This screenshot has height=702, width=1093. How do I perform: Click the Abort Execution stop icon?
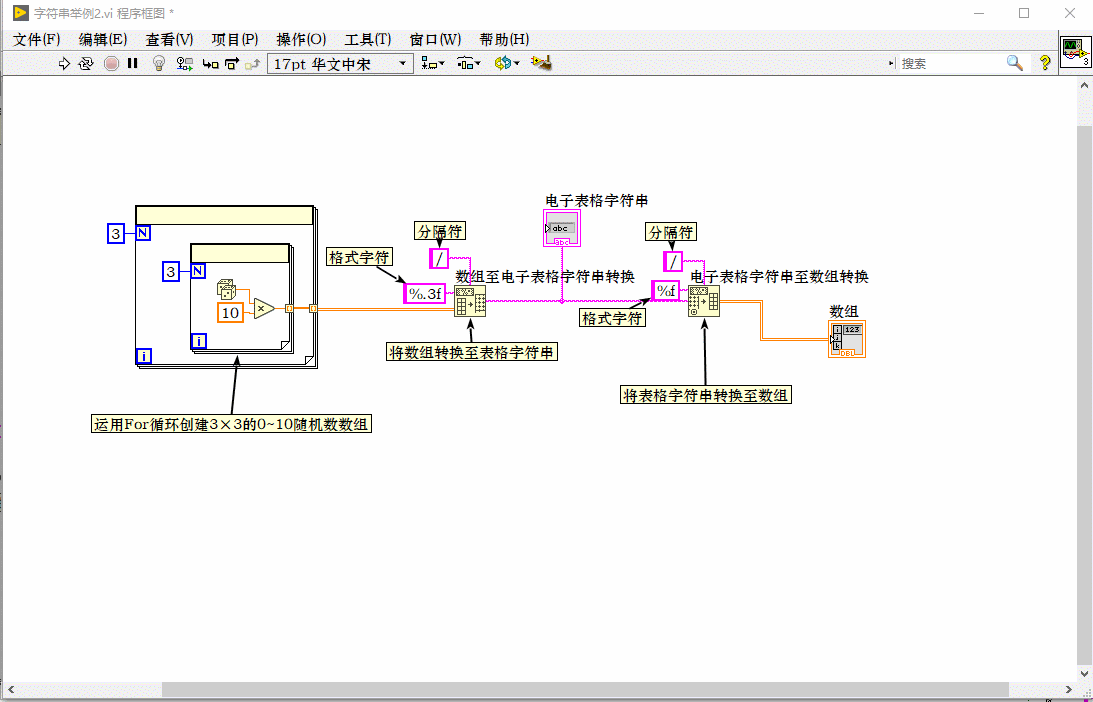[x=111, y=63]
